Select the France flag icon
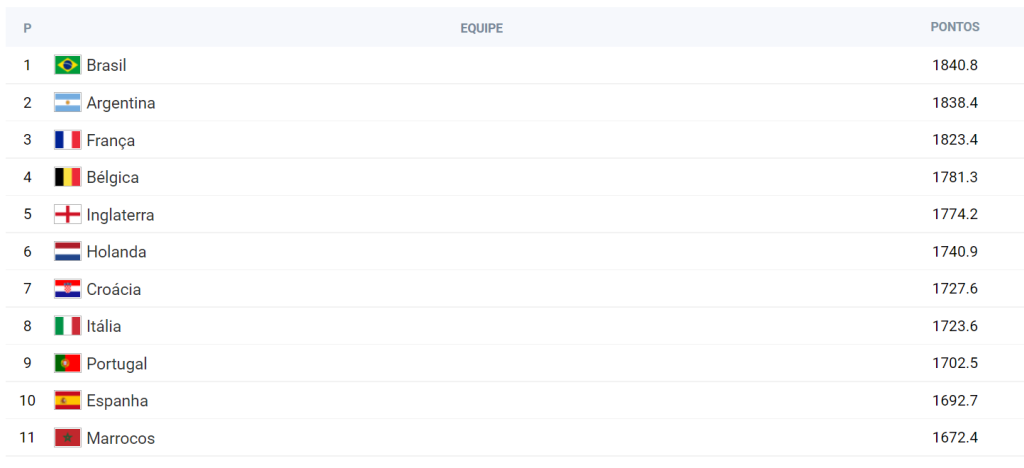 pyautogui.click(x=67, y=140)
